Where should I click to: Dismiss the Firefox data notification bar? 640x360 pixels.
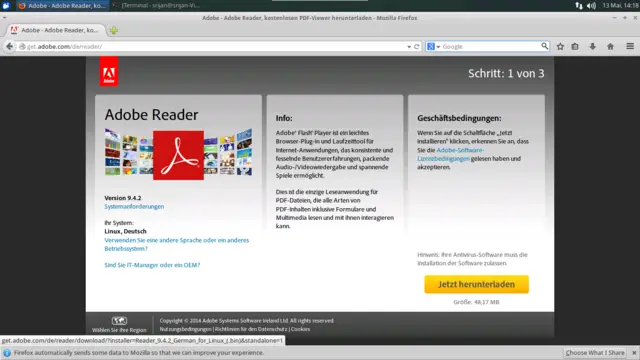pyautogui.click(x=634, y=353)
